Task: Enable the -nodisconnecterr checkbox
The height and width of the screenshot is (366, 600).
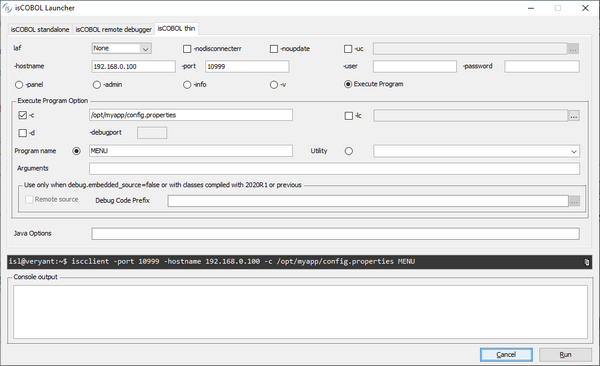Action: click(x=187, y=49)
